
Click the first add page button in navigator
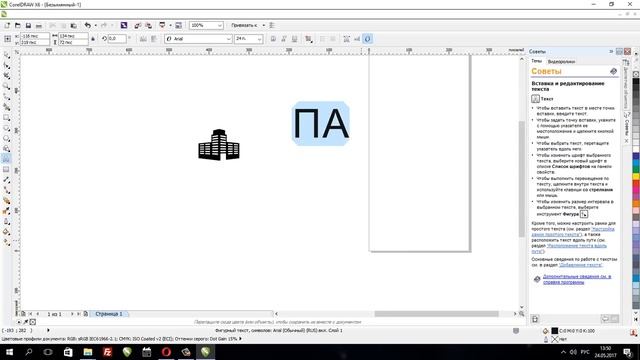tap(23, 314)
